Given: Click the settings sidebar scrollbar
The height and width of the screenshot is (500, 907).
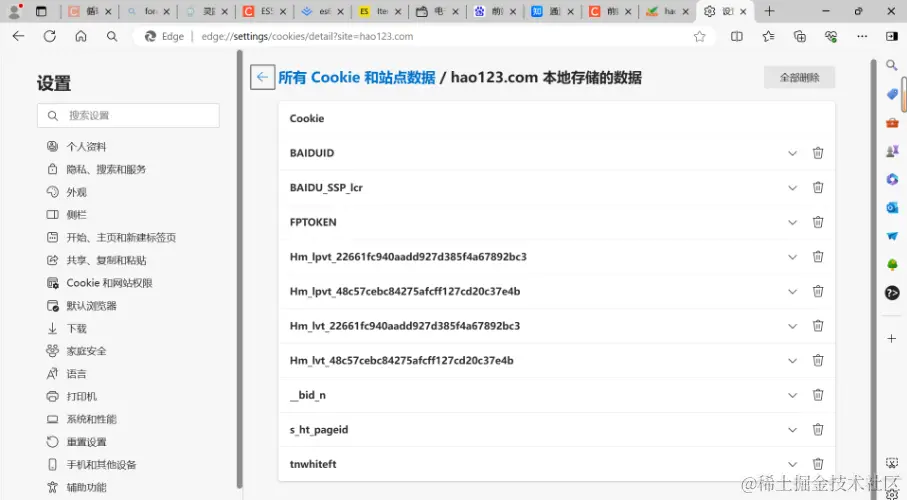Looking at the screenshot, I should (239, 269).
